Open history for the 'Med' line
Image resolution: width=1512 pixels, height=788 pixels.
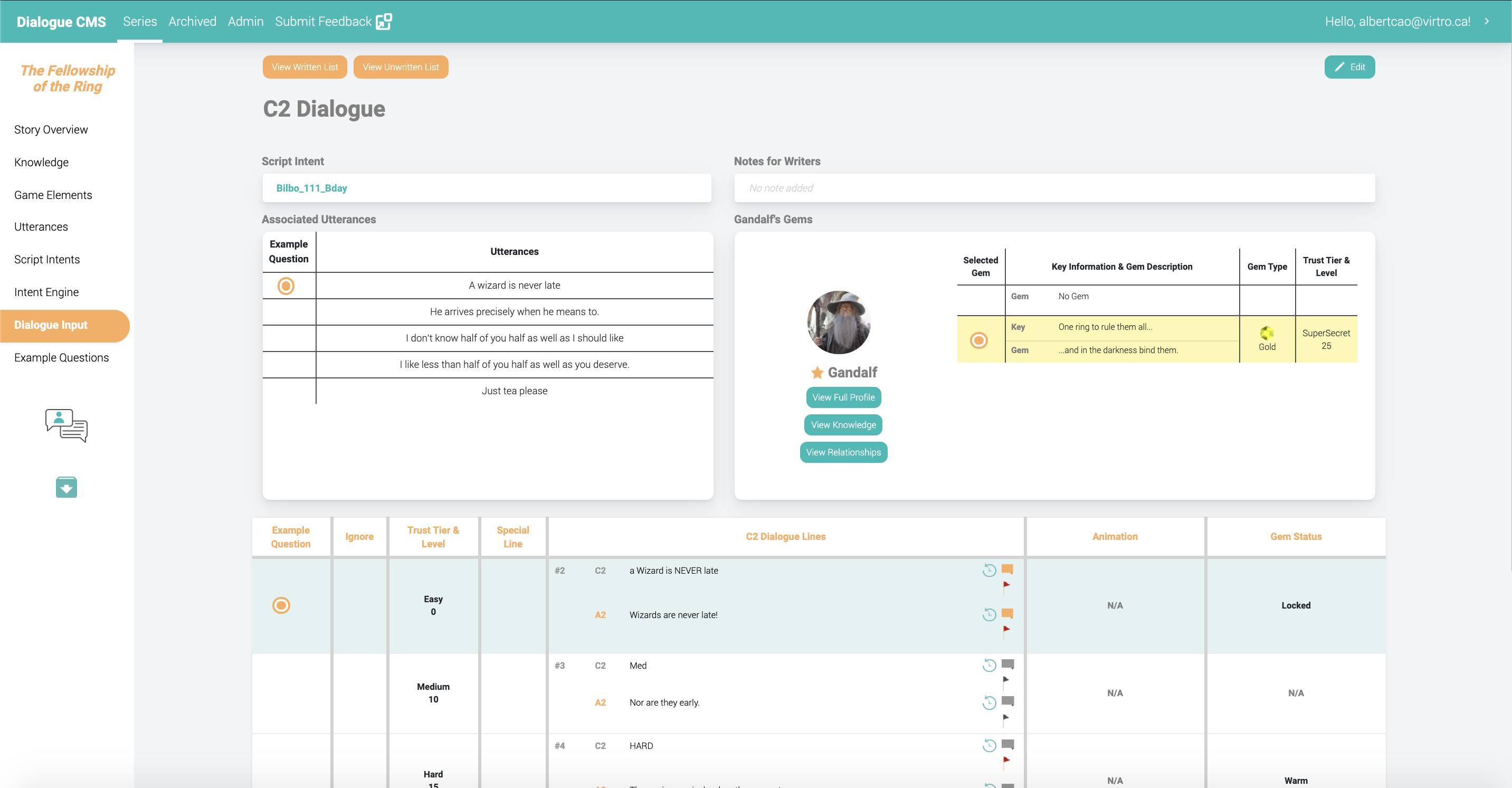[989, 665]
